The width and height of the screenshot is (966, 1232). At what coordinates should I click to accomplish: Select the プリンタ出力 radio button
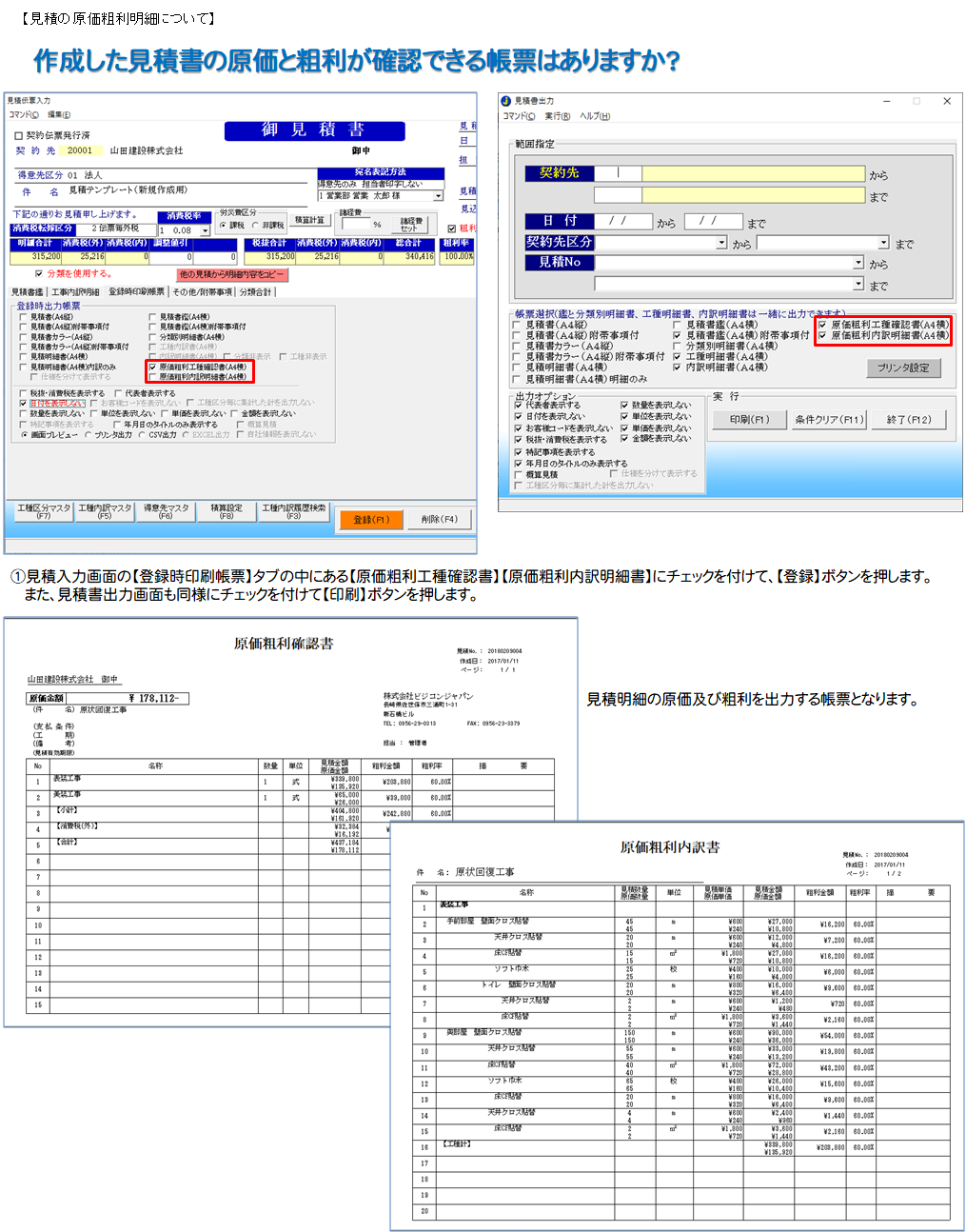89,435
